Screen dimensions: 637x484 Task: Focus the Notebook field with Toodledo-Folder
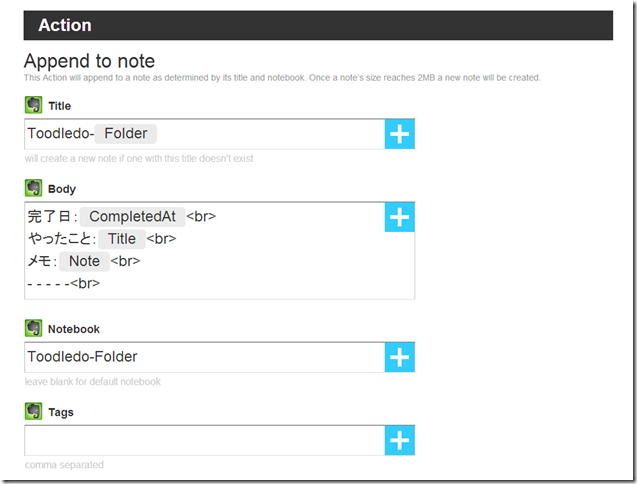204,357
